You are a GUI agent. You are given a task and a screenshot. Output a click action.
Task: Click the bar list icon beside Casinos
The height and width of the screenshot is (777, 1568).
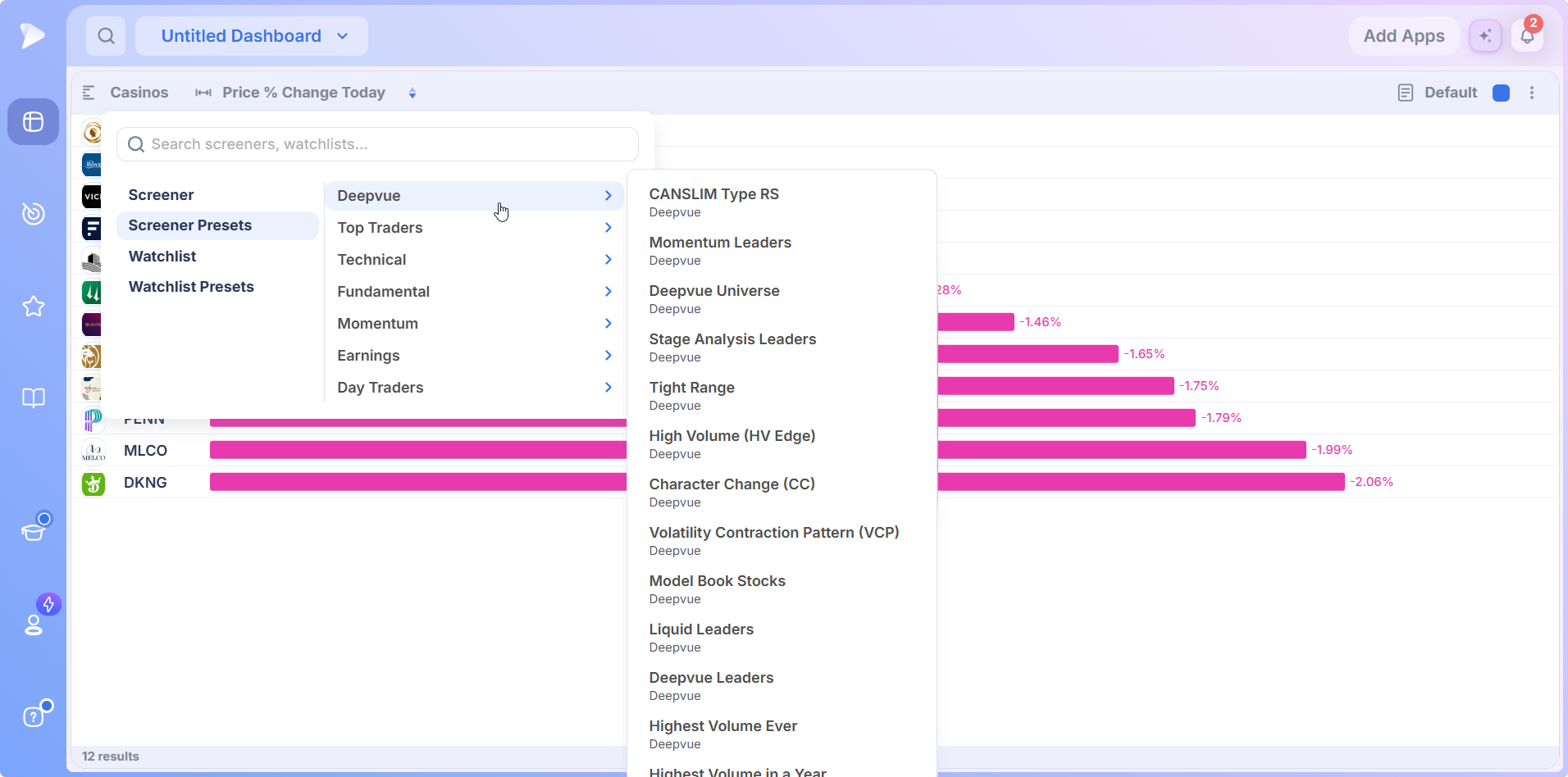click(89, 93)
